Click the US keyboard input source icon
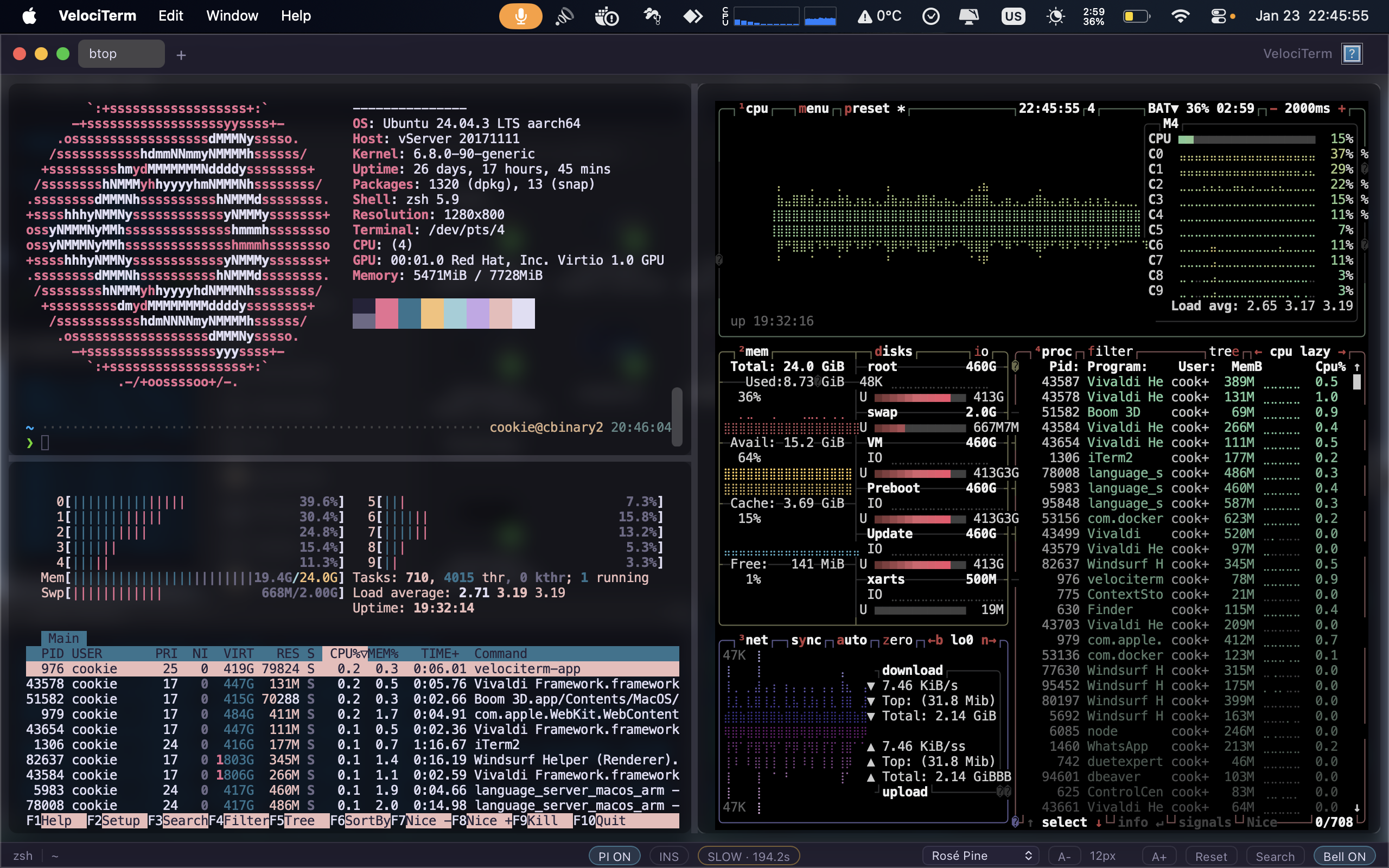Image resolution: width=1389 pixels, height=868 pixels. 1013,16
